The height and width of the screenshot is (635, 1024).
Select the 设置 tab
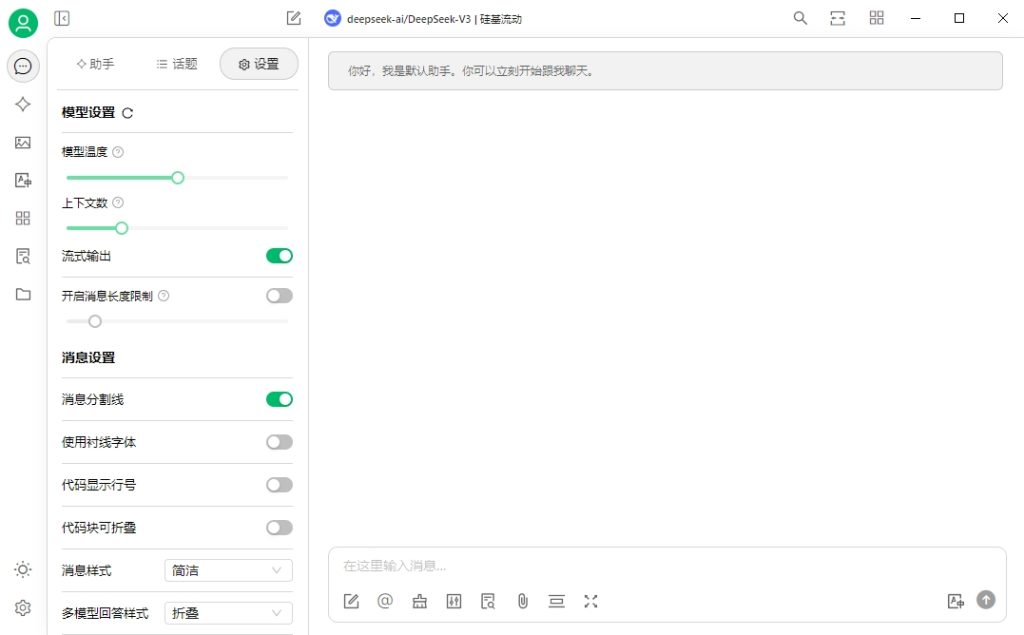click(x=259, y=64)
